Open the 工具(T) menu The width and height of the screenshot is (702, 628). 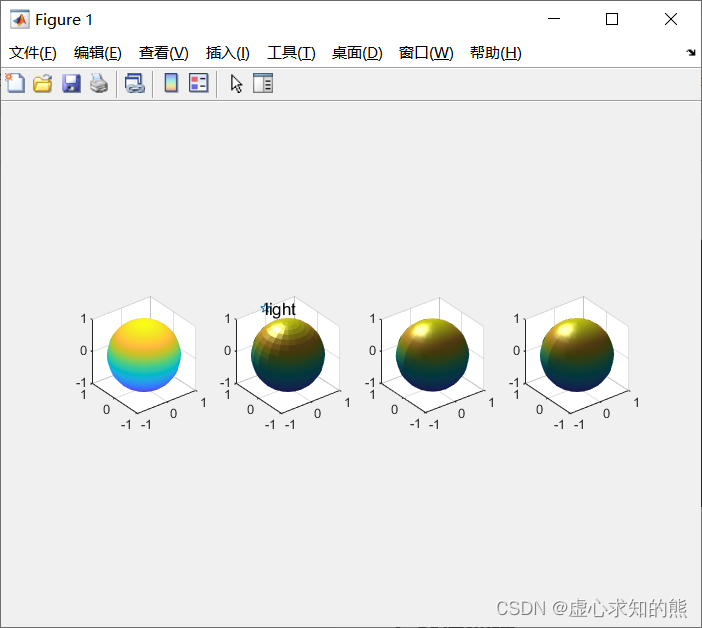[x=291, y=53]
